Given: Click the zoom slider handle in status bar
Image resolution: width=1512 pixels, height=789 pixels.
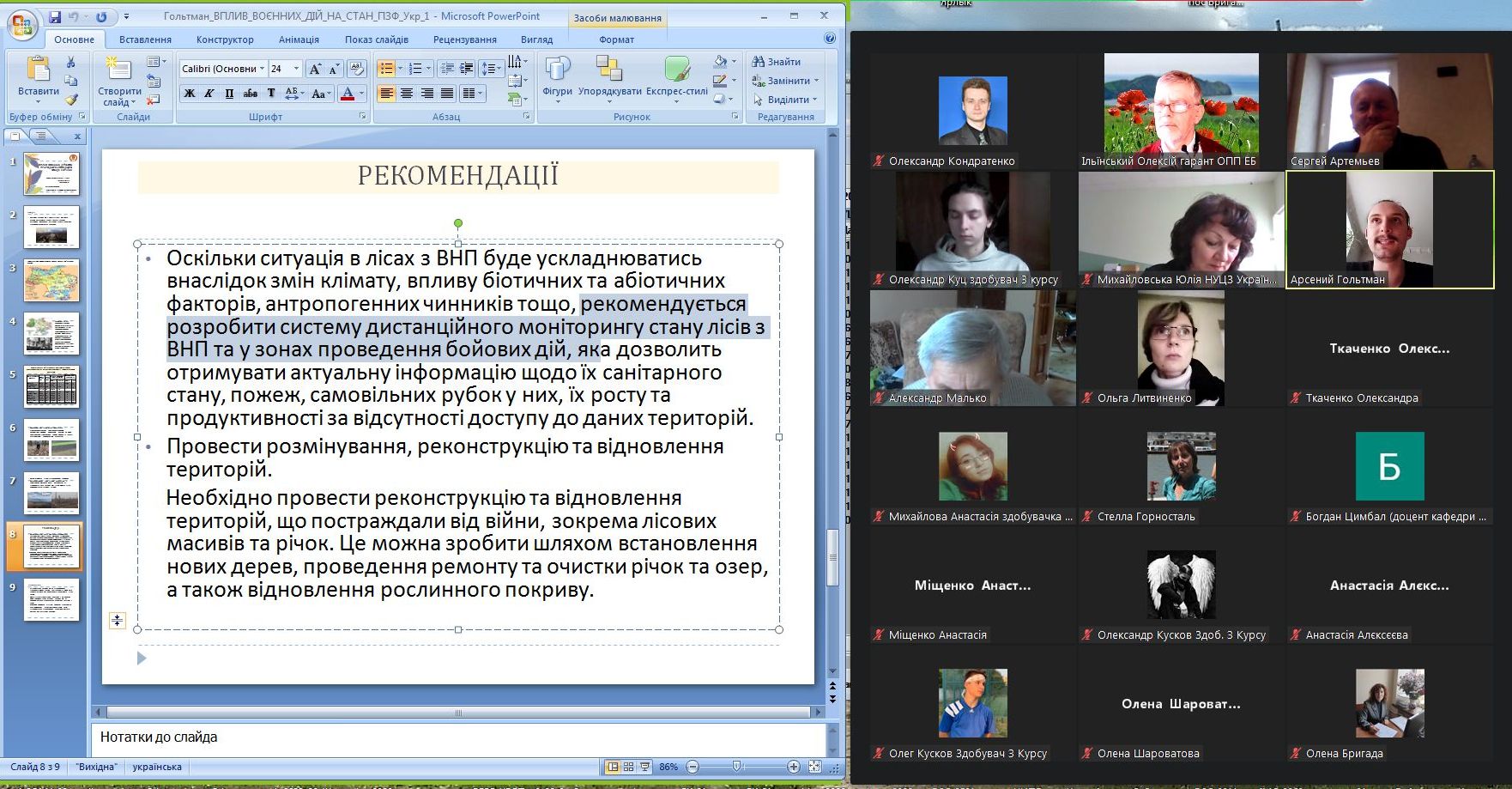Looking at the screenshot, I should point(736,767).
